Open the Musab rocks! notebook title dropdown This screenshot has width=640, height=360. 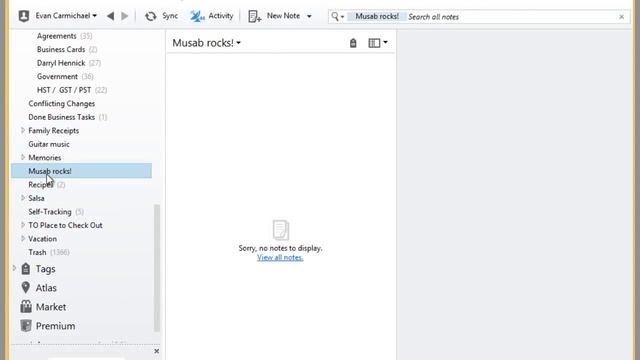[x=207, y=43]
